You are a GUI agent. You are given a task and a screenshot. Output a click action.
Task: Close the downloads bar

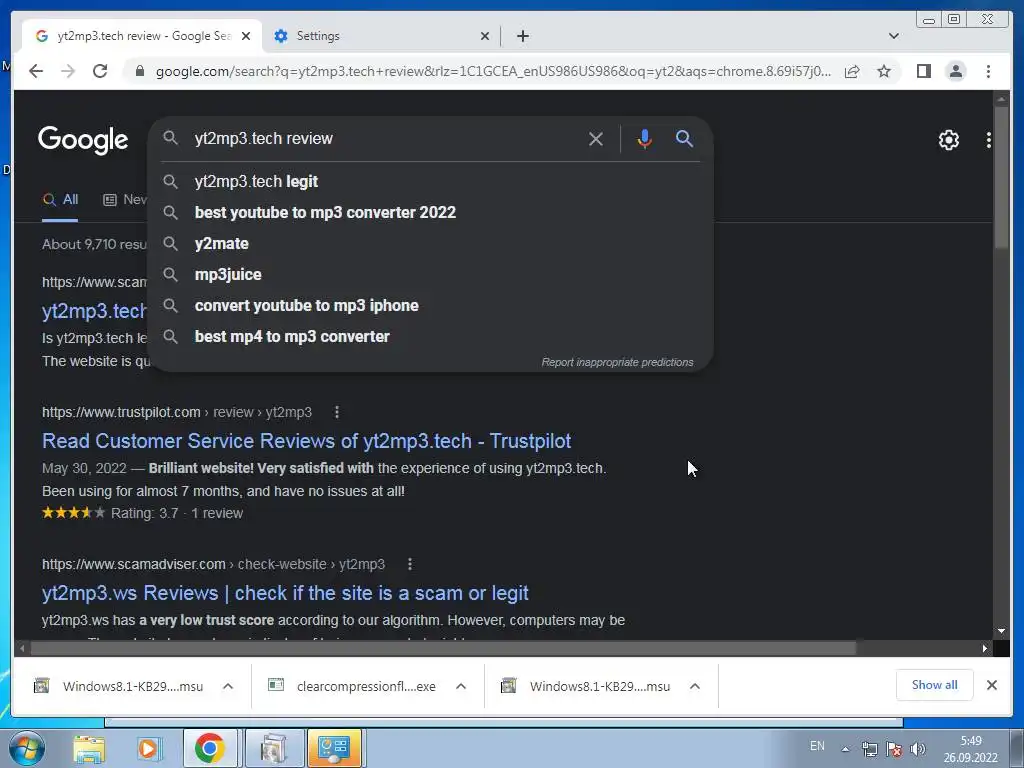(991, 685)
